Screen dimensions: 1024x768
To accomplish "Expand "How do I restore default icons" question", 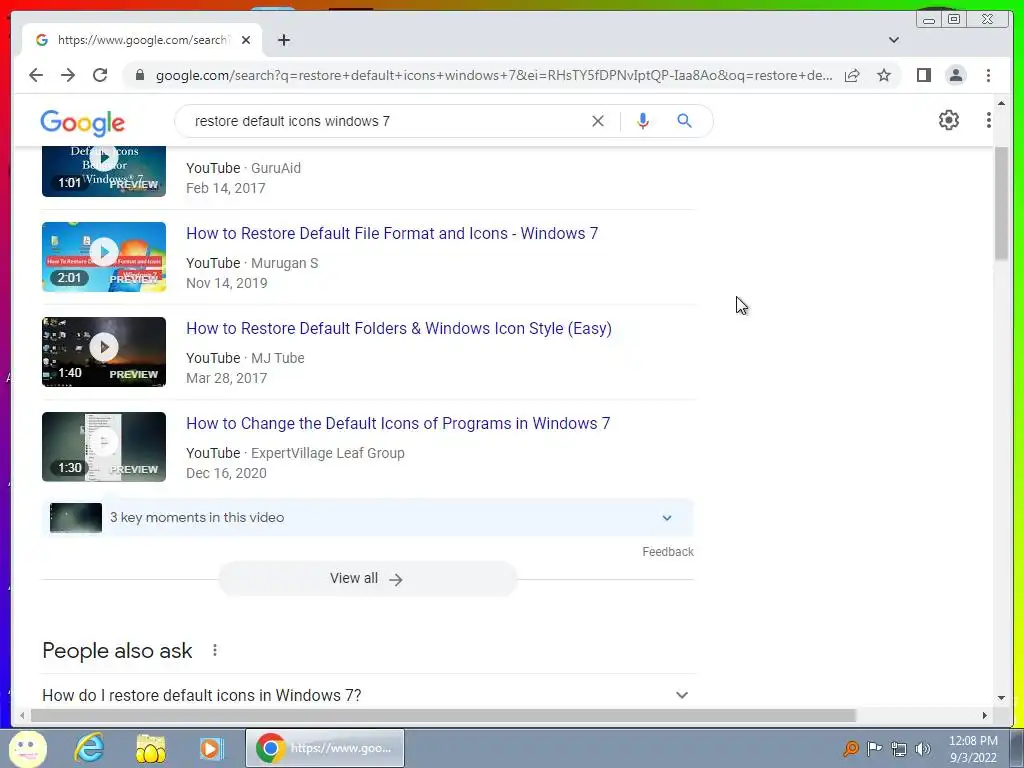I will pyautogui.click(x=367, y=695).
